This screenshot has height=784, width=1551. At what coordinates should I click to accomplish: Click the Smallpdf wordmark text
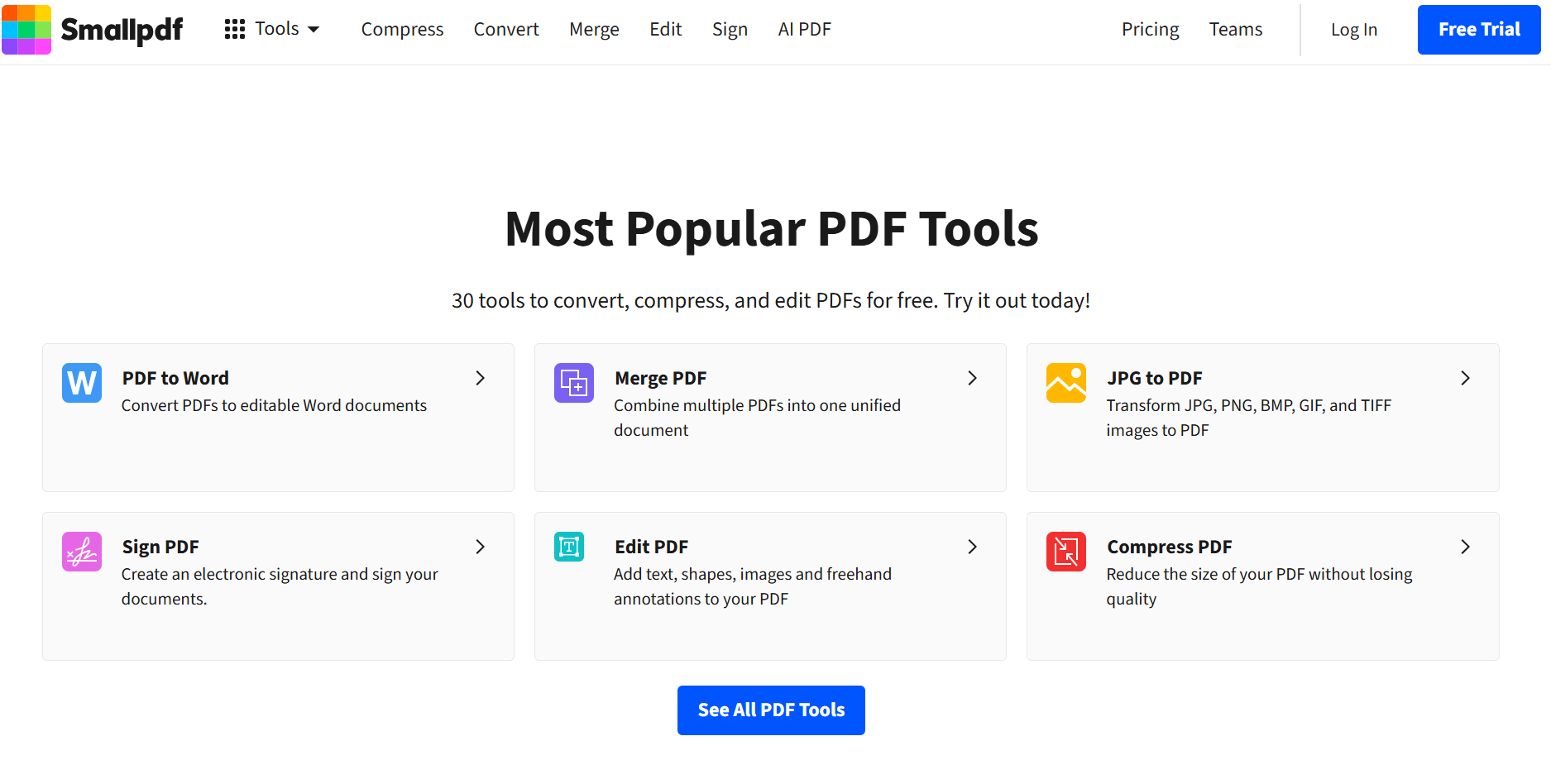point(122,30)
